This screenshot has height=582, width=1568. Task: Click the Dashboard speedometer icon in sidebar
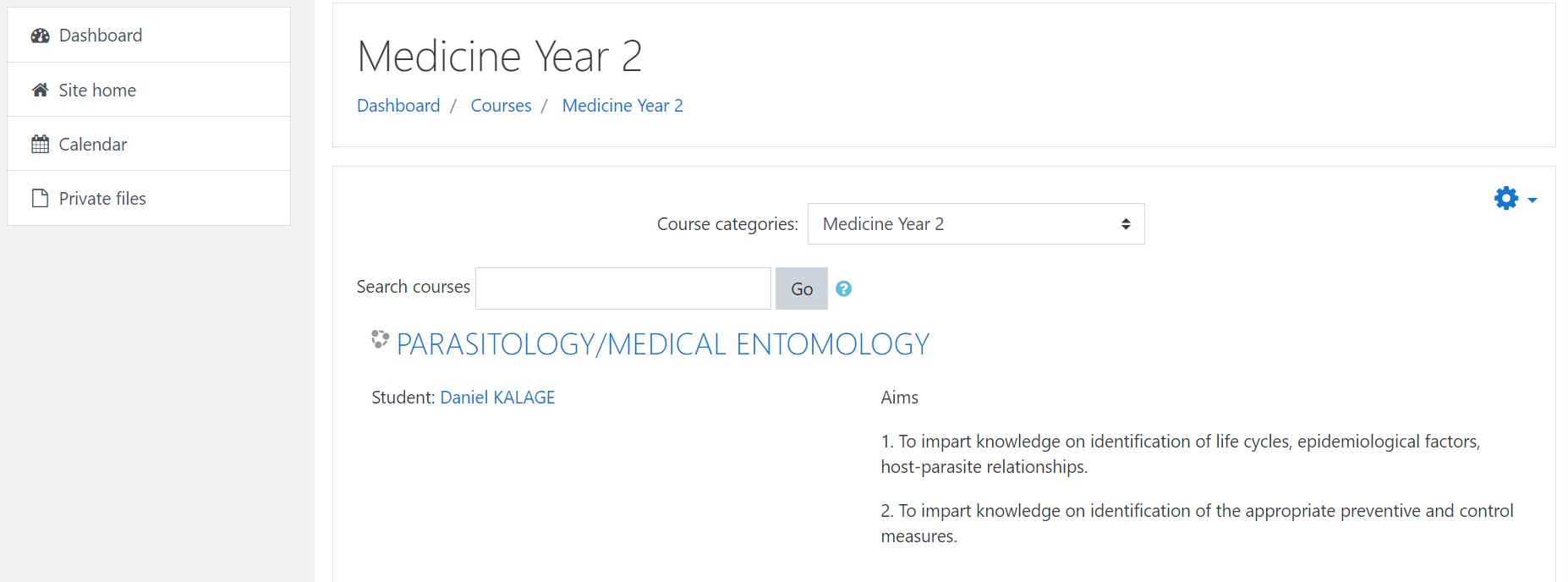[40, 36]
